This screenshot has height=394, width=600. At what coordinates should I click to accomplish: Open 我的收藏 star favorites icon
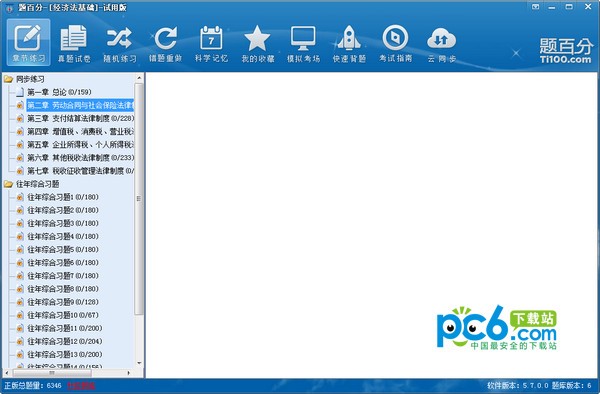258,43
